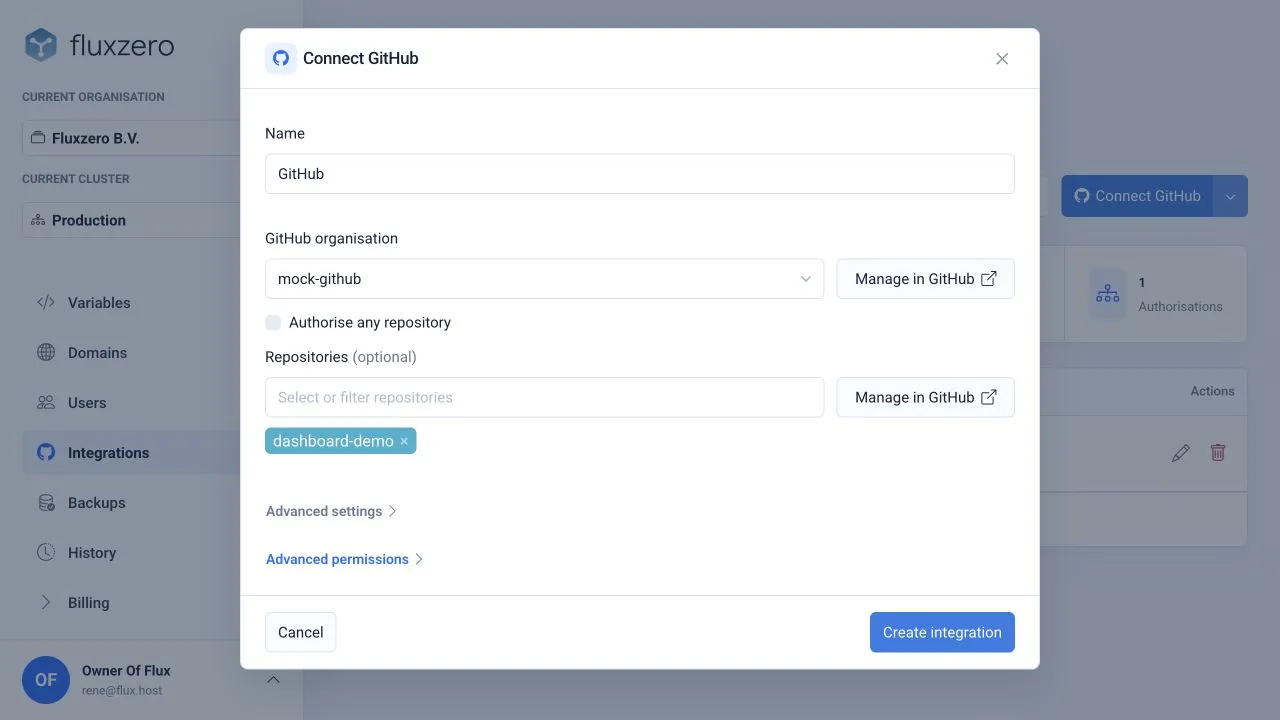Click Manage in GitHub beside repositories
1280x720 pixels.
926,397
